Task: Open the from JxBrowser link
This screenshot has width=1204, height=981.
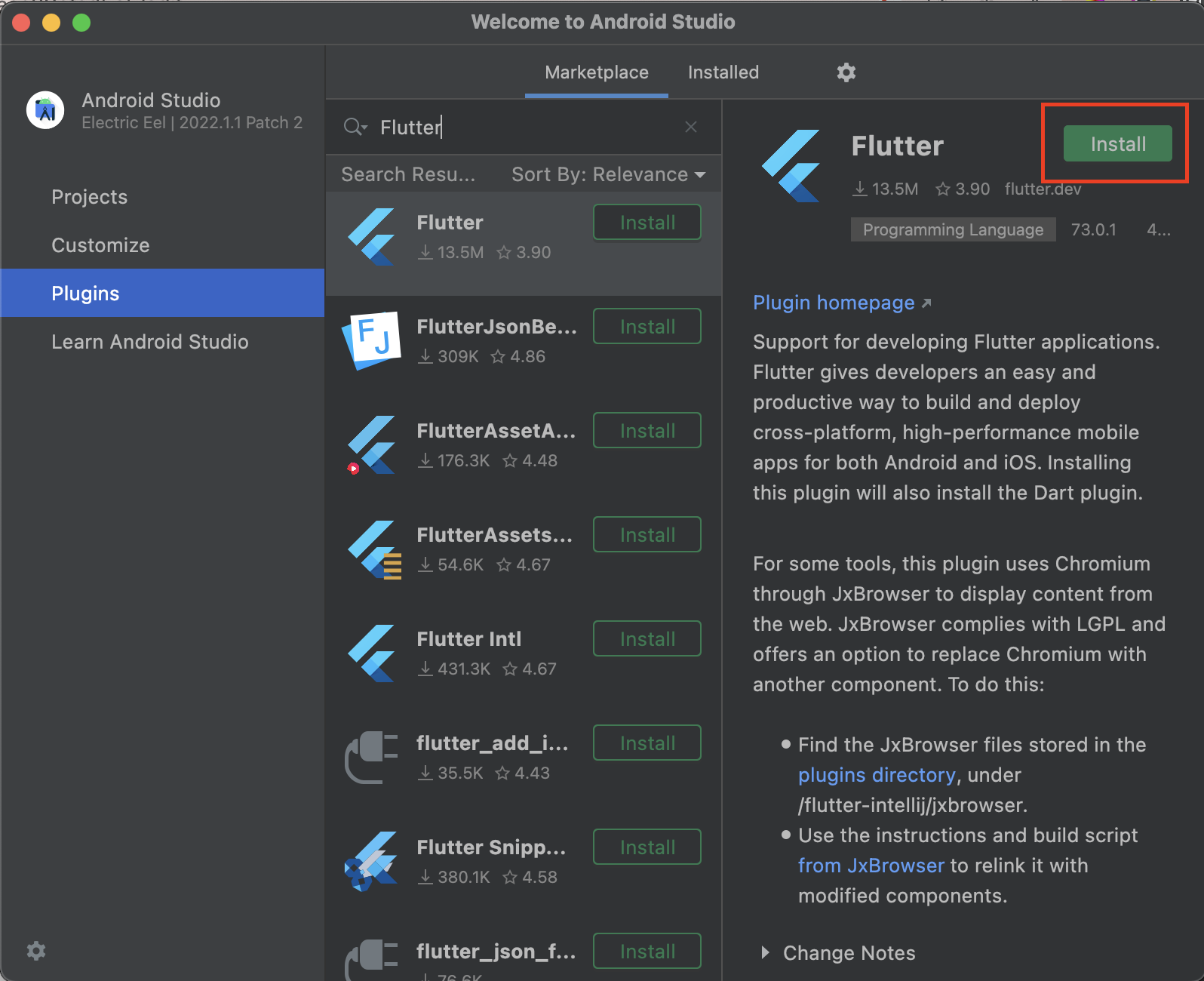Action: click(x=871, y=866)
